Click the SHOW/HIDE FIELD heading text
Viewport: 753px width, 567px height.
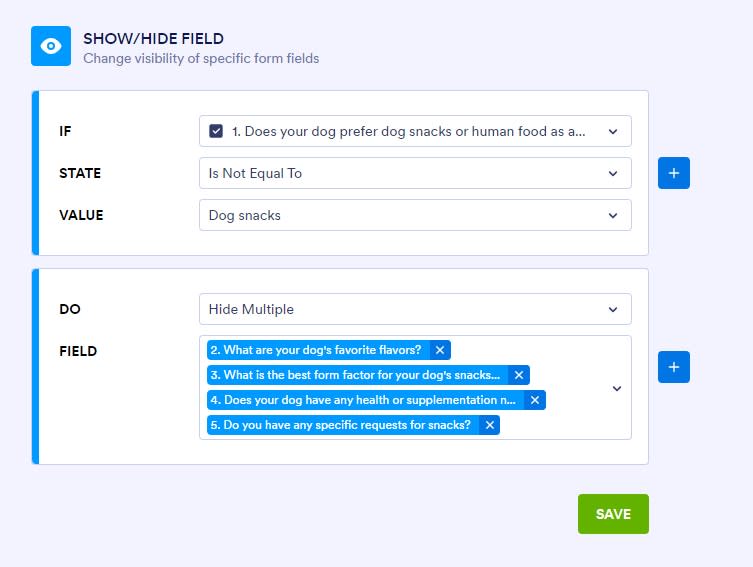coord(154,38)
